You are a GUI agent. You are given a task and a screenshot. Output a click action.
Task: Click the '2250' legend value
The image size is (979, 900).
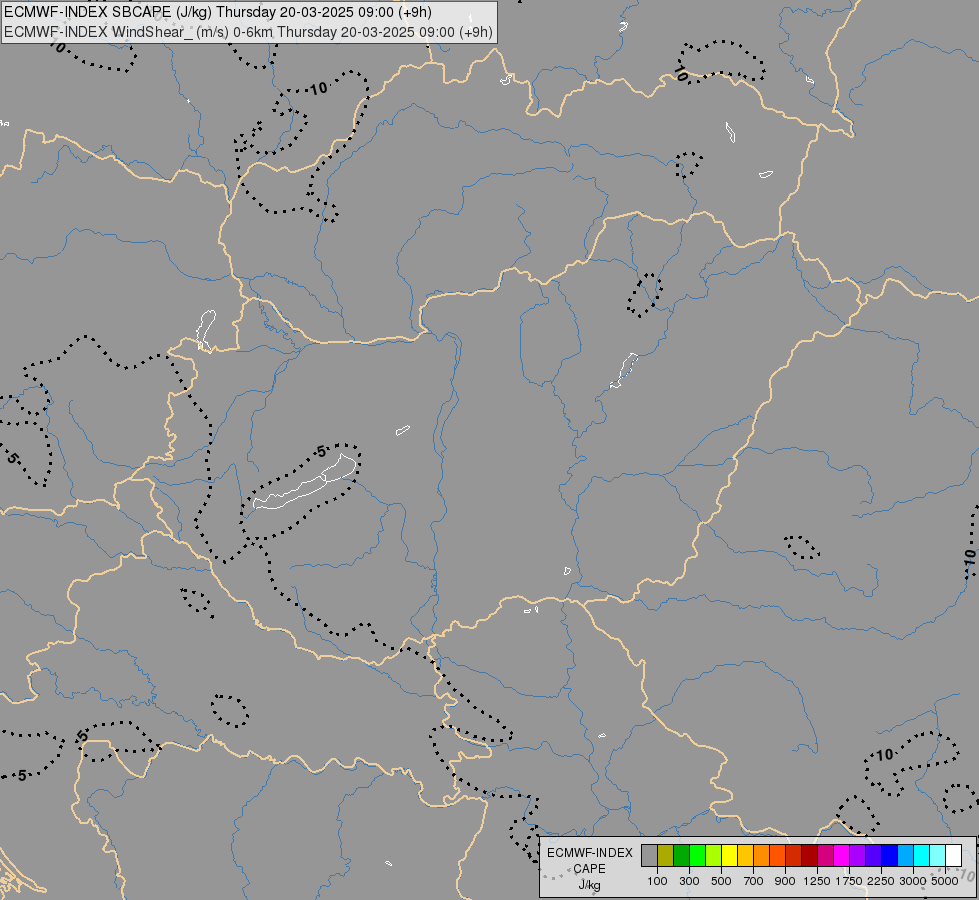tap(881, 881)
